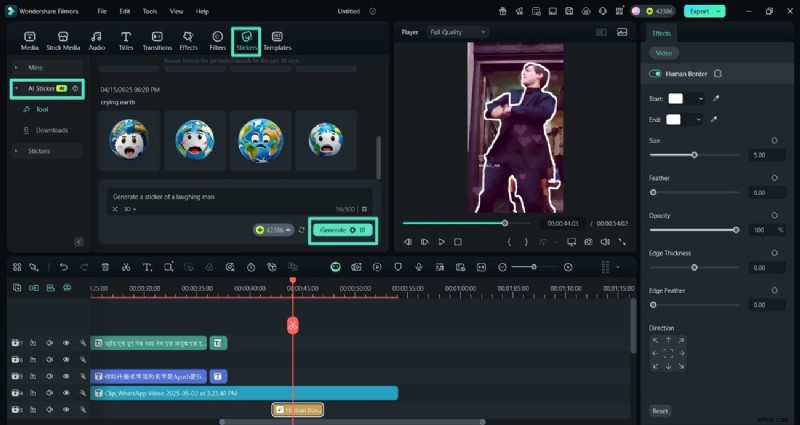Open the Start color dropdown arrow
This screenshot has width=800, height=425.
coord(699,98)
